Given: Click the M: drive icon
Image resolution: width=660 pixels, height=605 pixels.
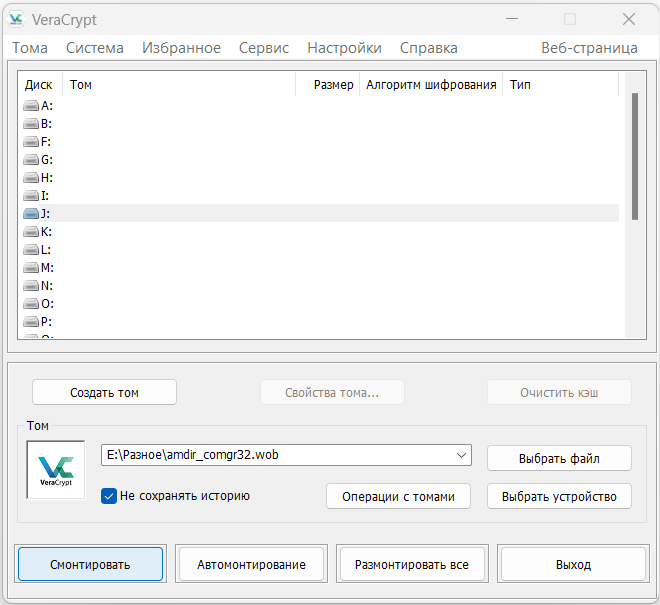Looking at the screenshot, I should click(31, 268).
